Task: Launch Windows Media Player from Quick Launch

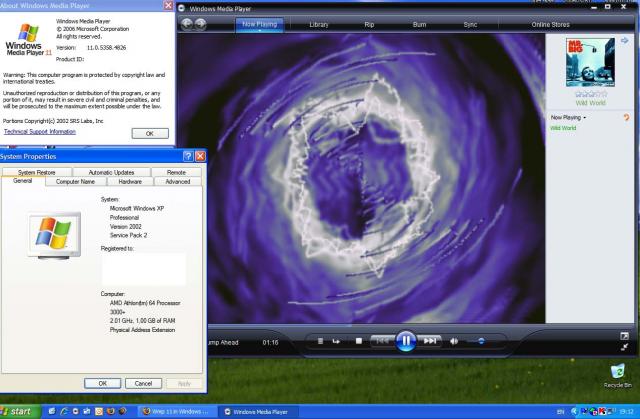Action: [76, 412]
